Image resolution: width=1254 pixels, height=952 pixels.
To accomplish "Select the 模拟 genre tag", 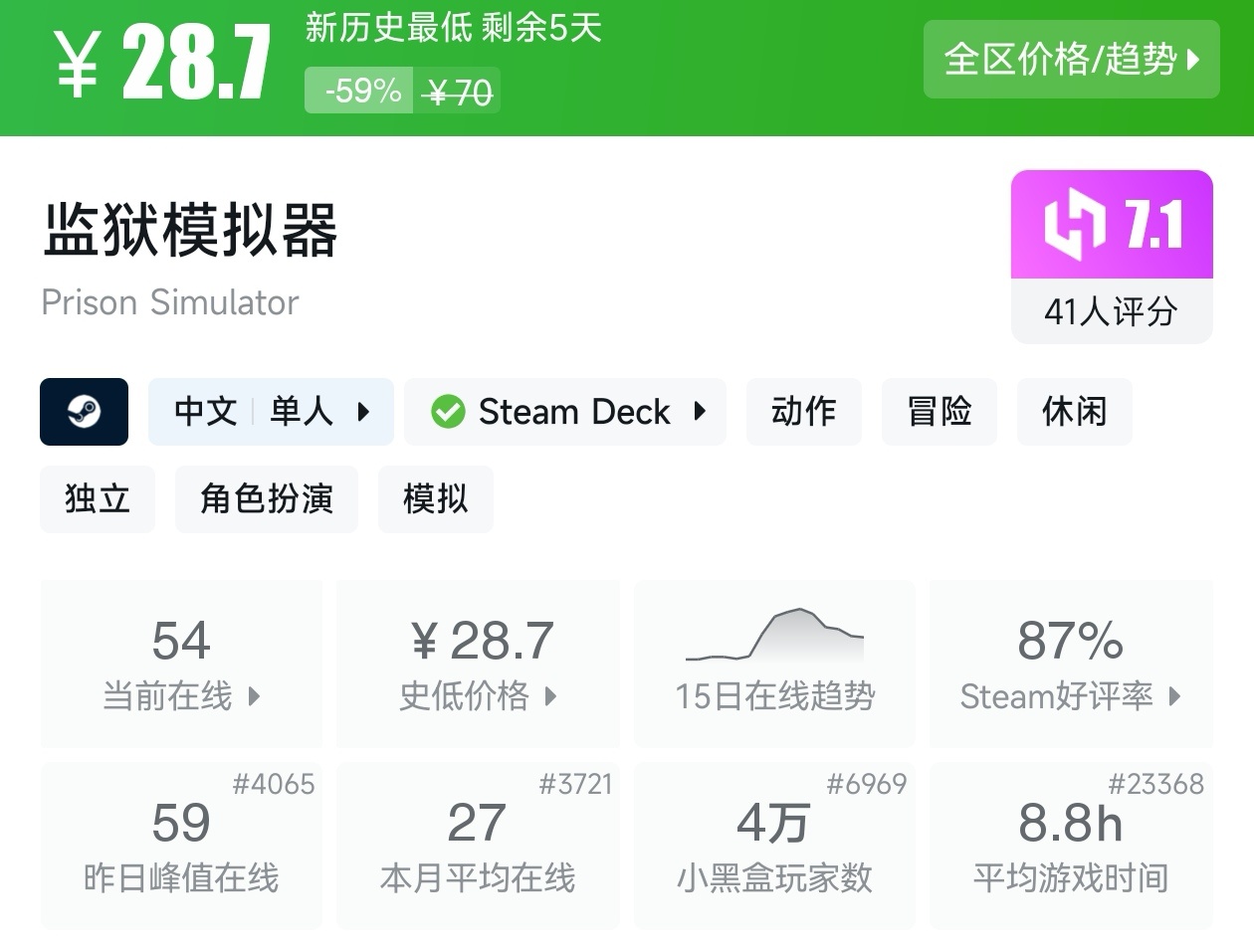I will (435, 498).
